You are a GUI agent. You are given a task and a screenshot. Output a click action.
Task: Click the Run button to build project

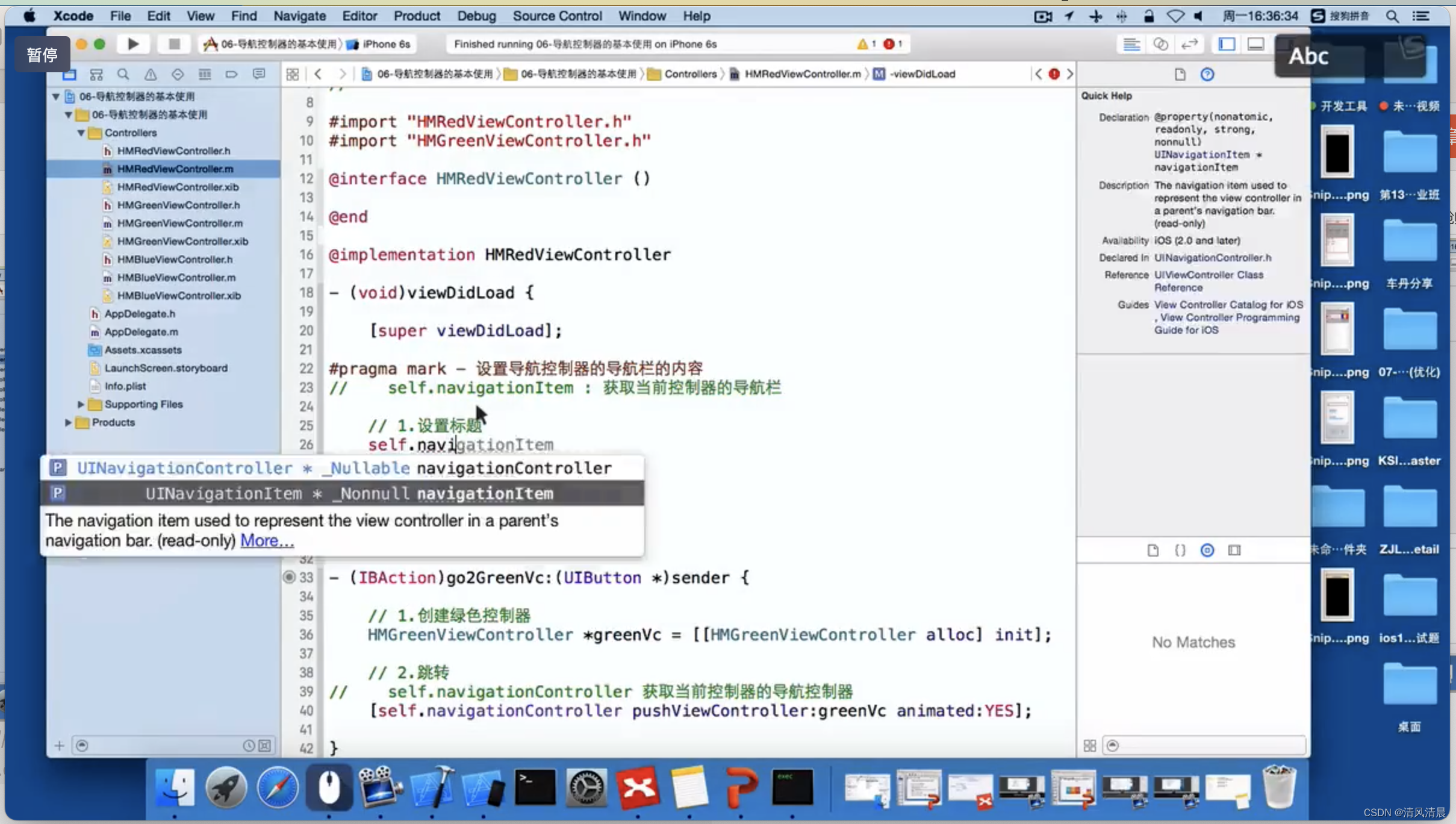click(x=133, y=44)
